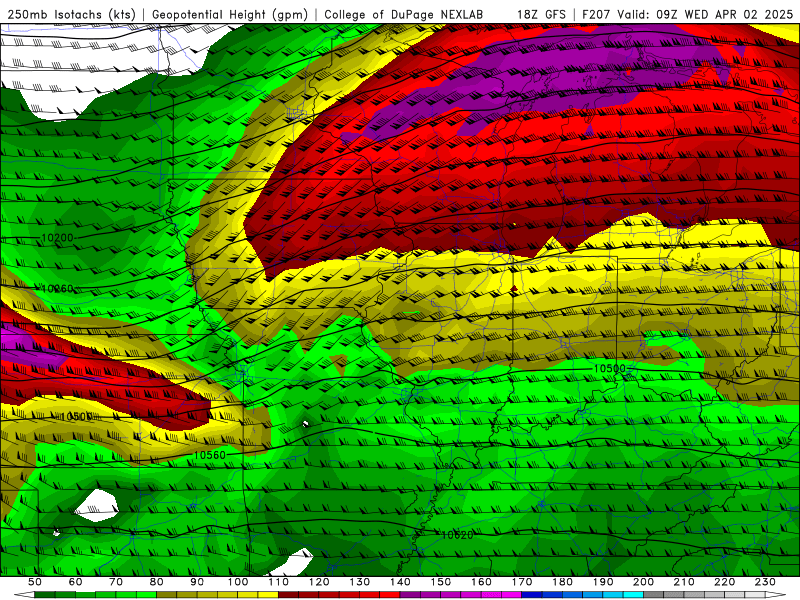Viewport: 800px width, 600px height.
Task: Click the 100 knot color bar label
Action: 237,582
